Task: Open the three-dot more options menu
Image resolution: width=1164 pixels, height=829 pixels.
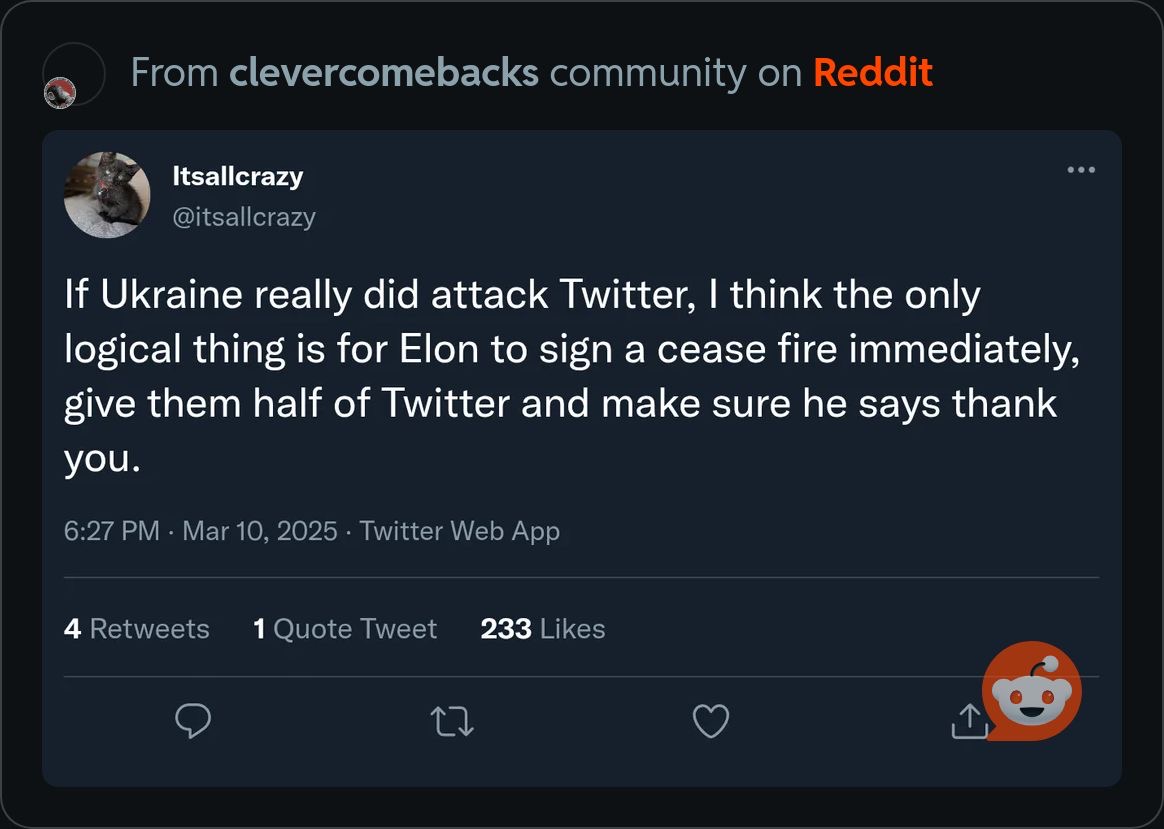Action: click(1081, 170)
